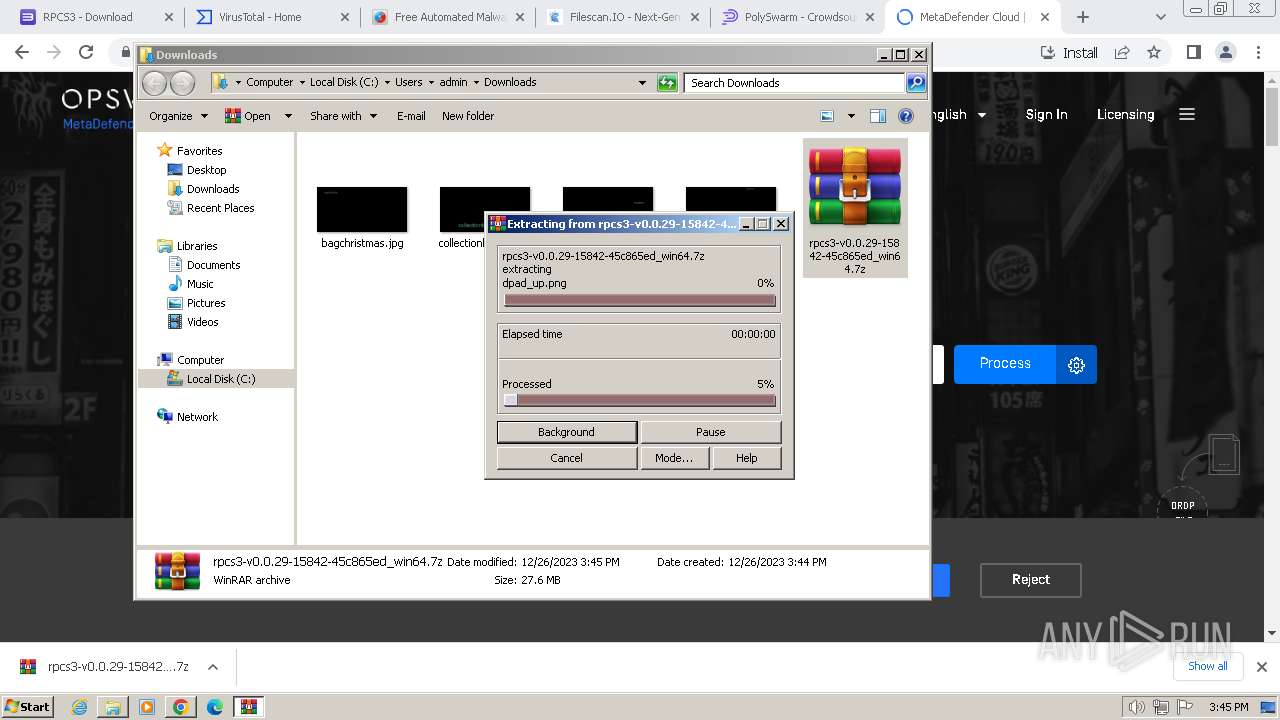The image size is (1280, 720).
Task: Switch to MetaDefender Cloud tab
Action: pos(970,17)
